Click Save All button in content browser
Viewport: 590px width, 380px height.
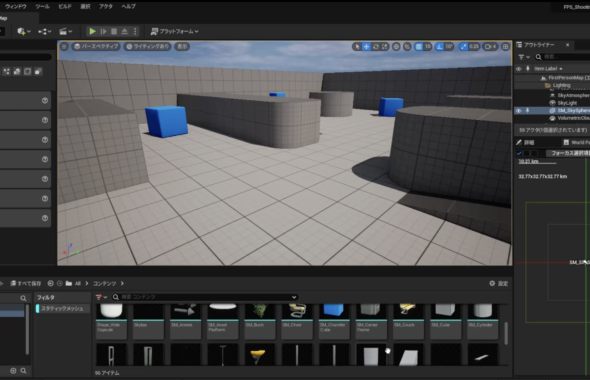pyautogui.click(x=26, y=283)
